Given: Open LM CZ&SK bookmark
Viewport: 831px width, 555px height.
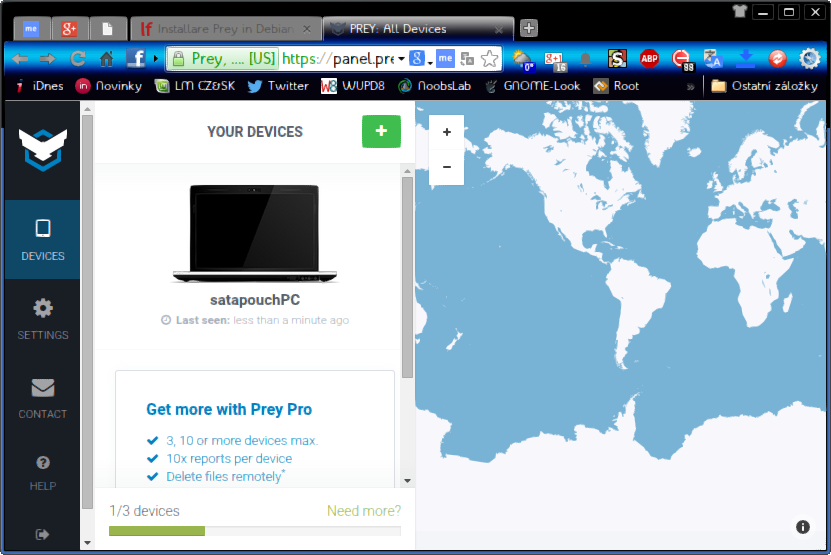Looking at the screenshot, I should click(x=195, y=86).
